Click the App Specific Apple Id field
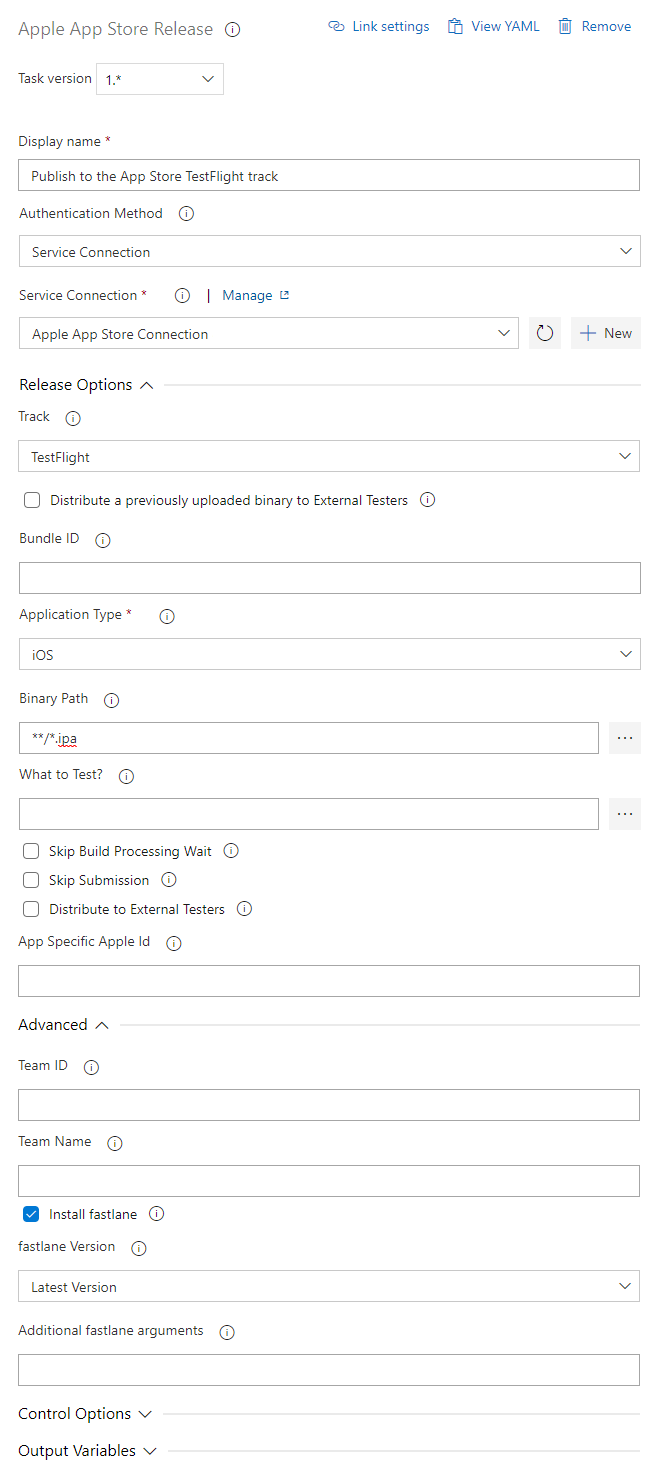Viewport: 662px width, 1483px height. [x=328, y=980]
